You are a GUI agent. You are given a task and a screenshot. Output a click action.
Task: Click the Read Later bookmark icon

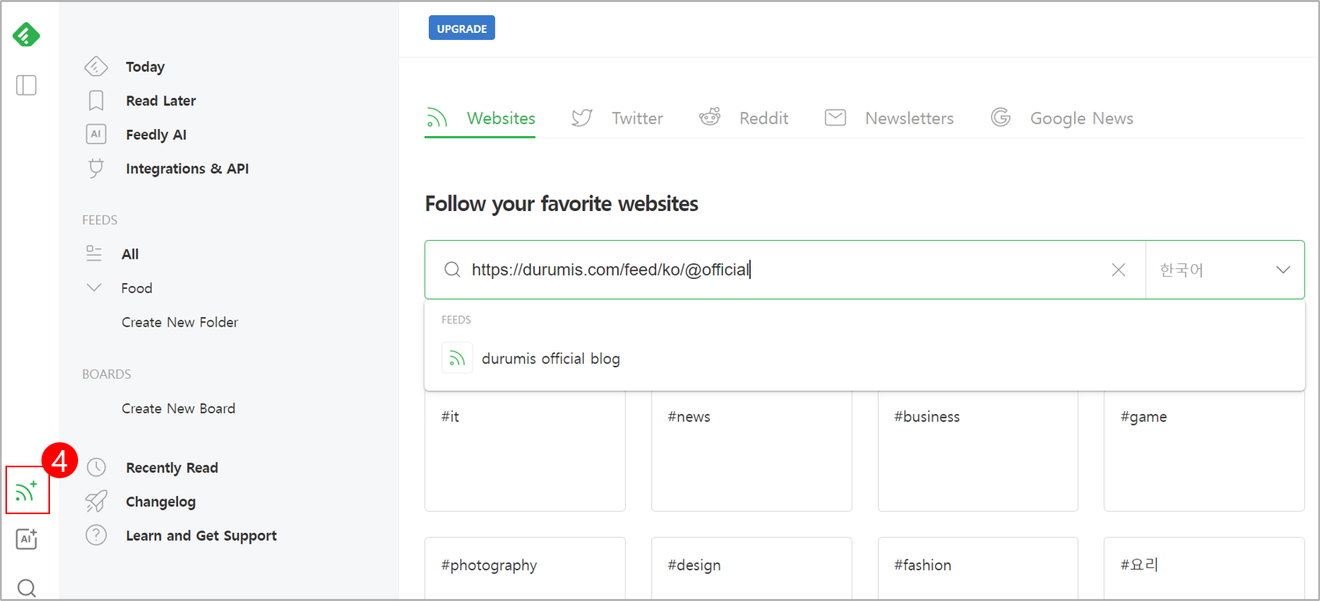tap(96, 101)
